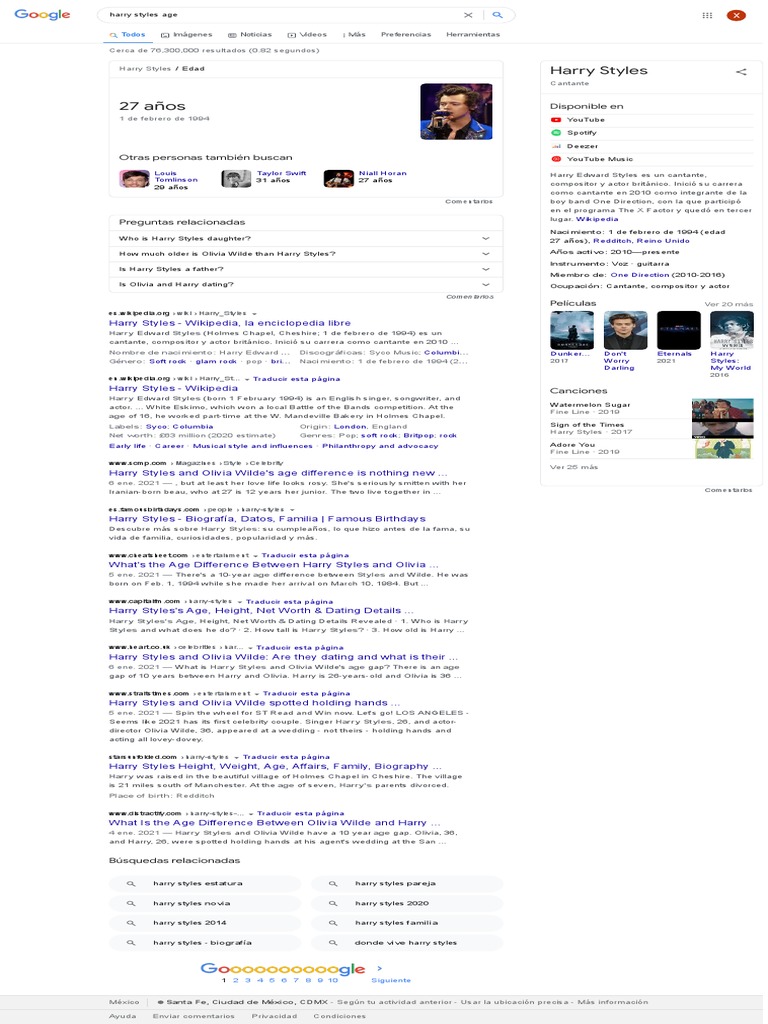Open dropdown arrow next to distractify.com result
This screenshot has height=1024, width=768.
click(x=251, y=814)
